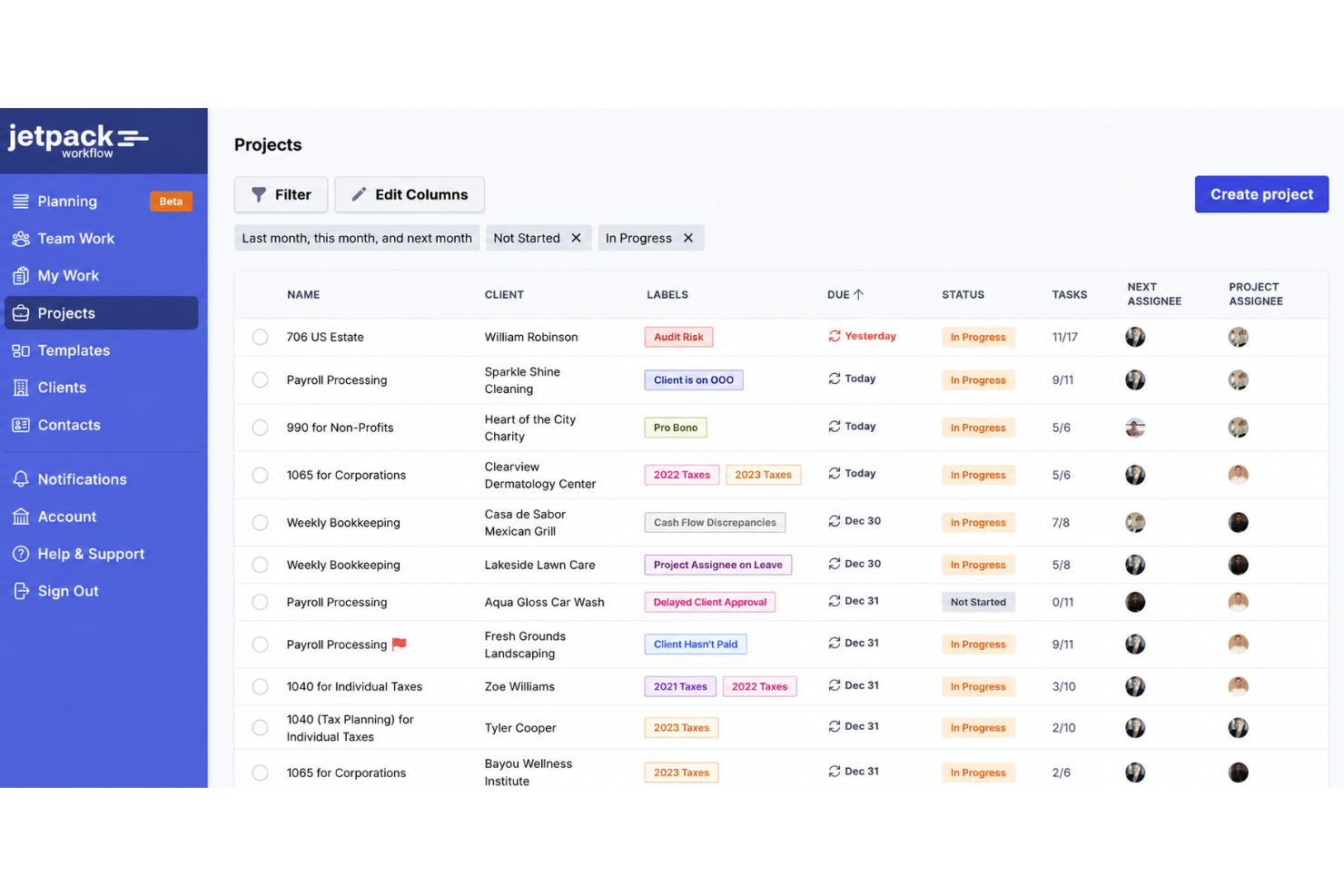Click next assignee avatar for 706 US Estate
Viewport: 1344px width, 896px height.
(1135, 337)
